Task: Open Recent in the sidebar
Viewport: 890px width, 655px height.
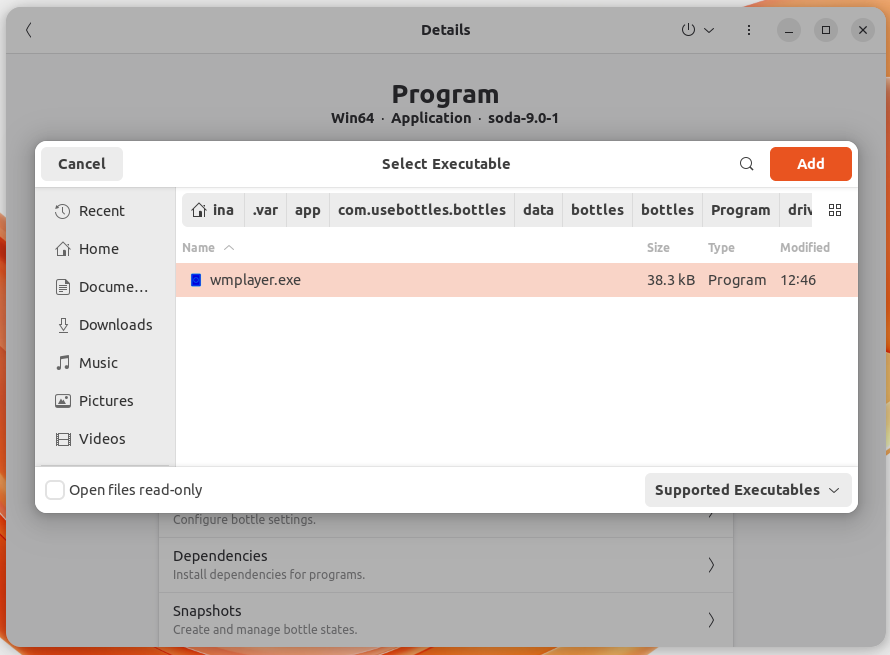Action: point(106,211)
